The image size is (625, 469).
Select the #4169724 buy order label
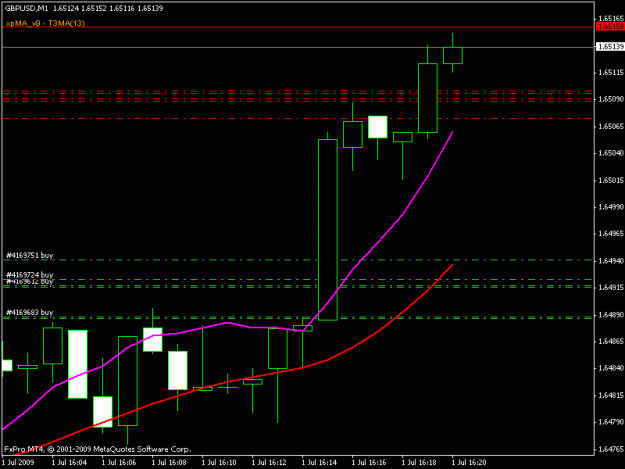(x=29, y=275)
